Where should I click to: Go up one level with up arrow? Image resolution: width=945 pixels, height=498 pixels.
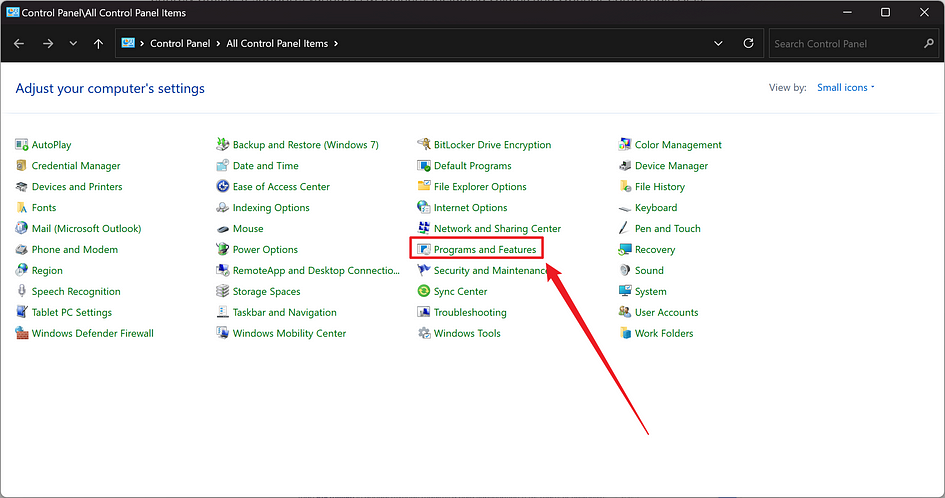coord(98,43)
